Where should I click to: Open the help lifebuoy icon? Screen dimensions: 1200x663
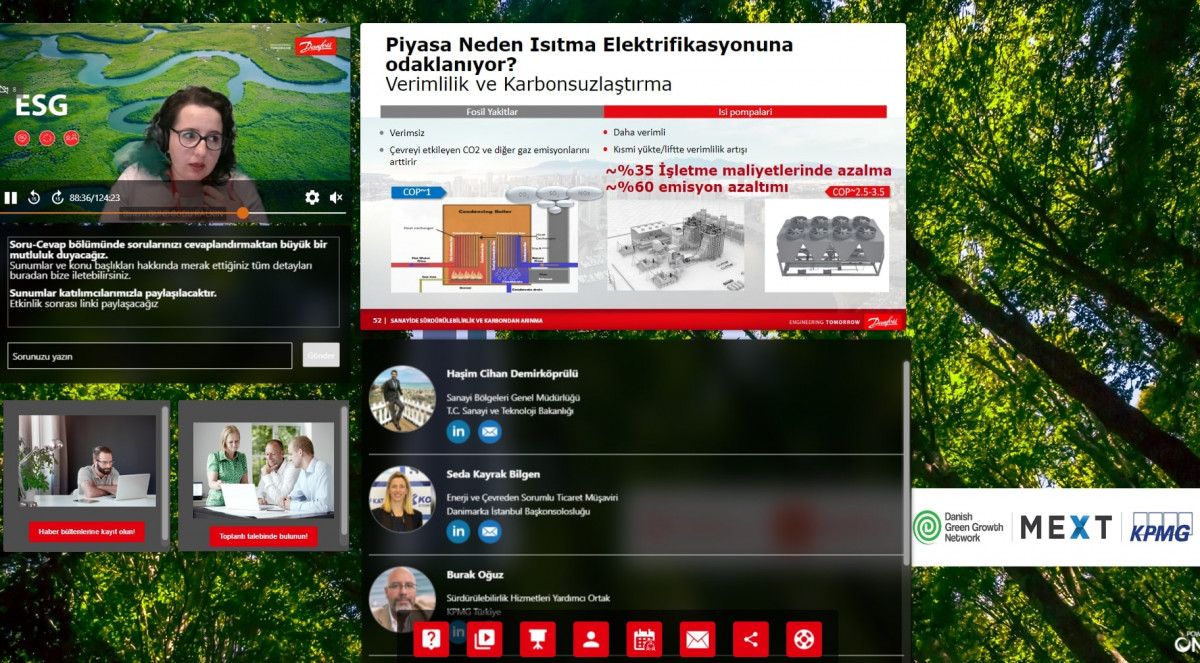click(806, 638)
